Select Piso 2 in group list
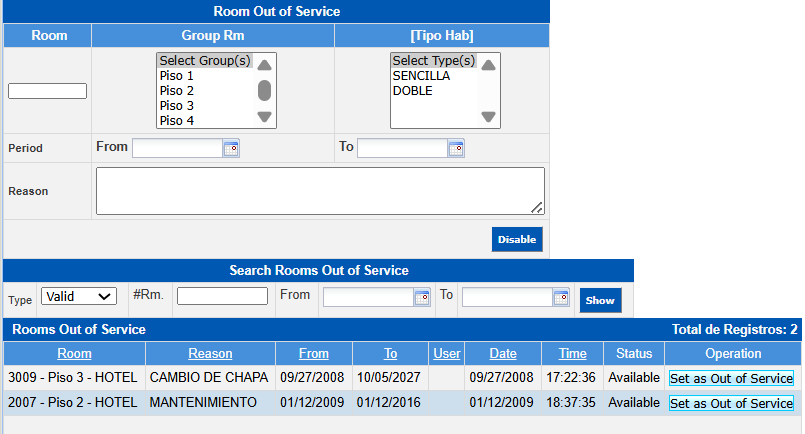This screenshot has height=434, width=805. click(x=177, y=91)
